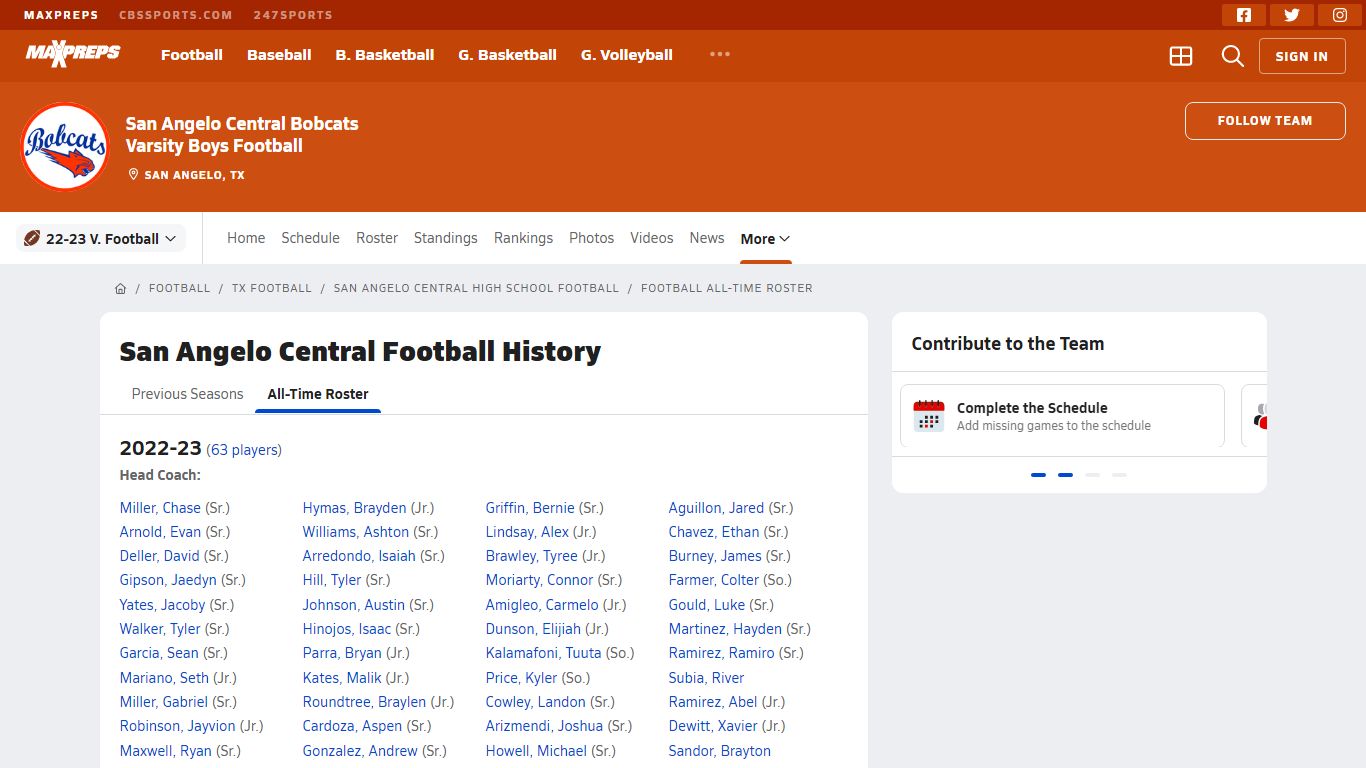Select the All-Time Roster tab
The width and height of the screenshot is (1366, 768).
pos(318,394)
